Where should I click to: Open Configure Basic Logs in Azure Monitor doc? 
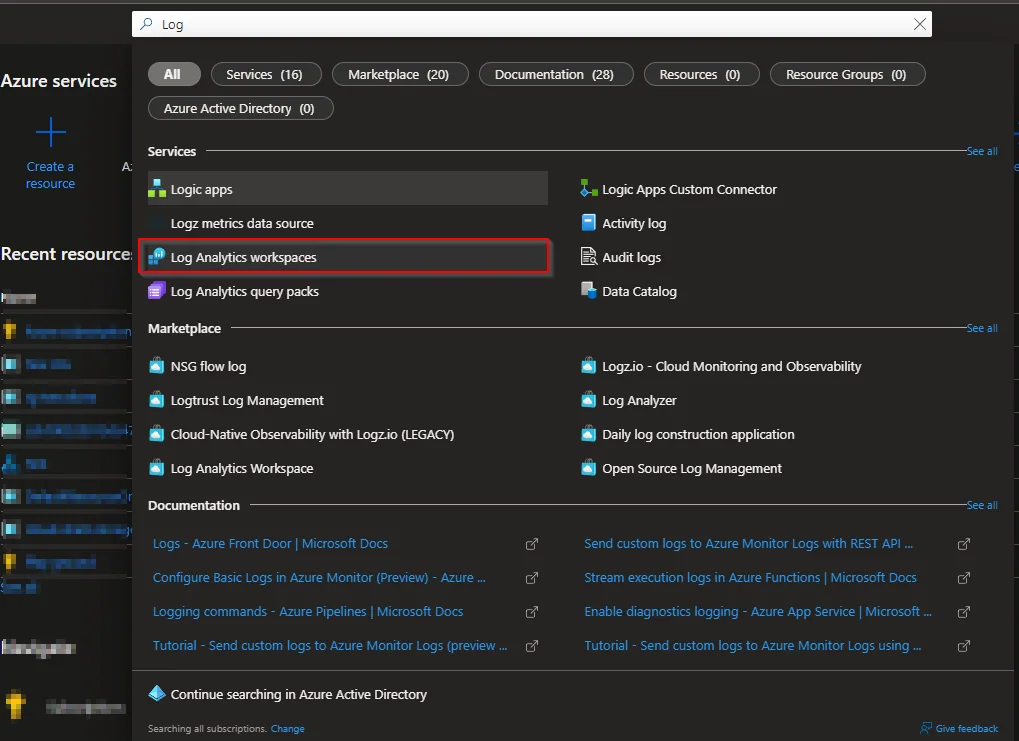point(319,578)
